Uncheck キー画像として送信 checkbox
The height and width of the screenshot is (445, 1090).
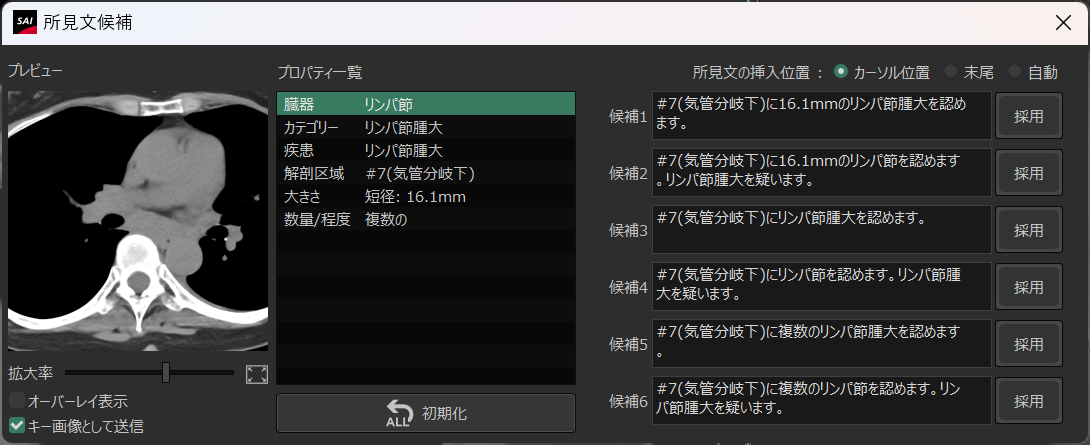(17, 426)
